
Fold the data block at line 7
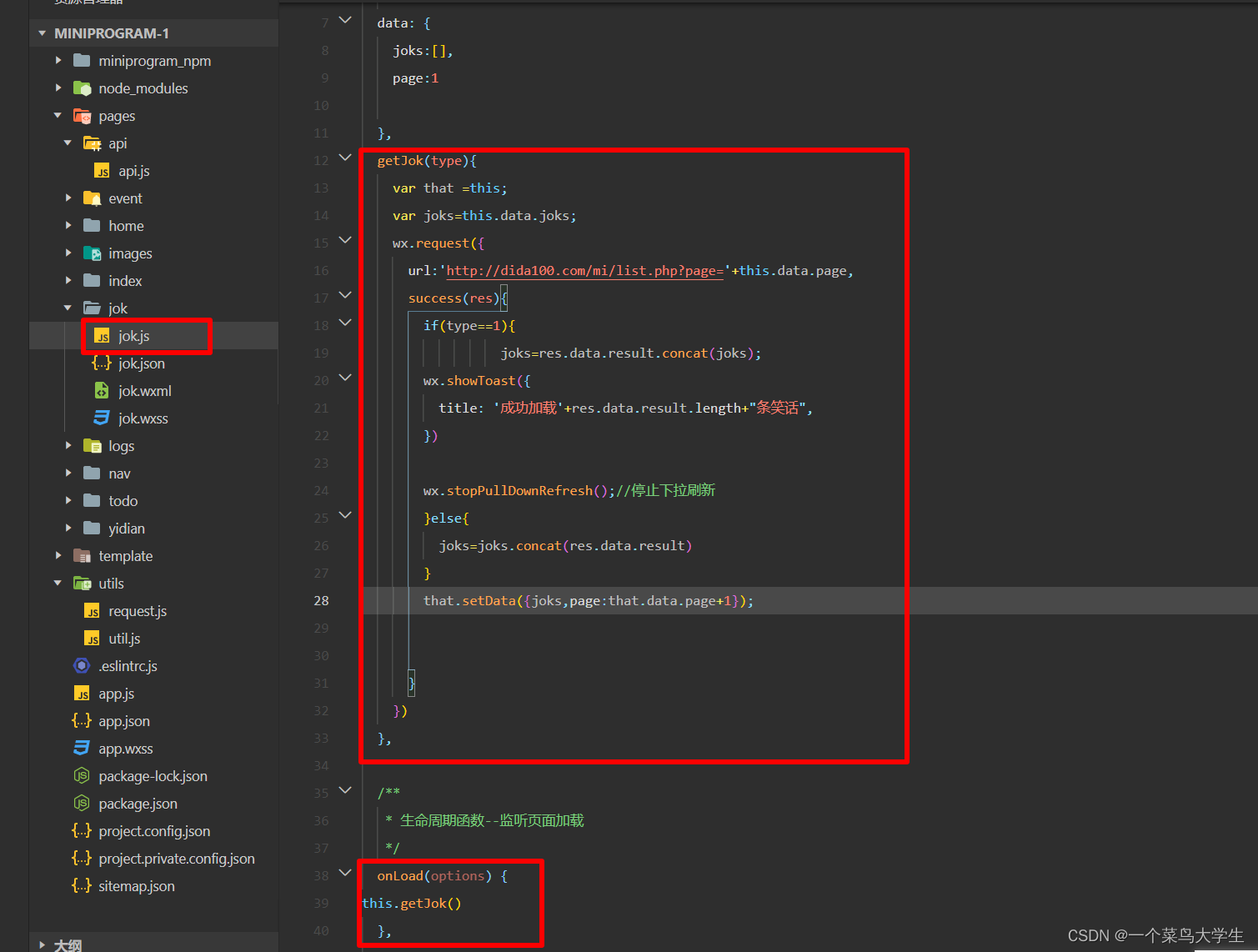coord(345,19)
